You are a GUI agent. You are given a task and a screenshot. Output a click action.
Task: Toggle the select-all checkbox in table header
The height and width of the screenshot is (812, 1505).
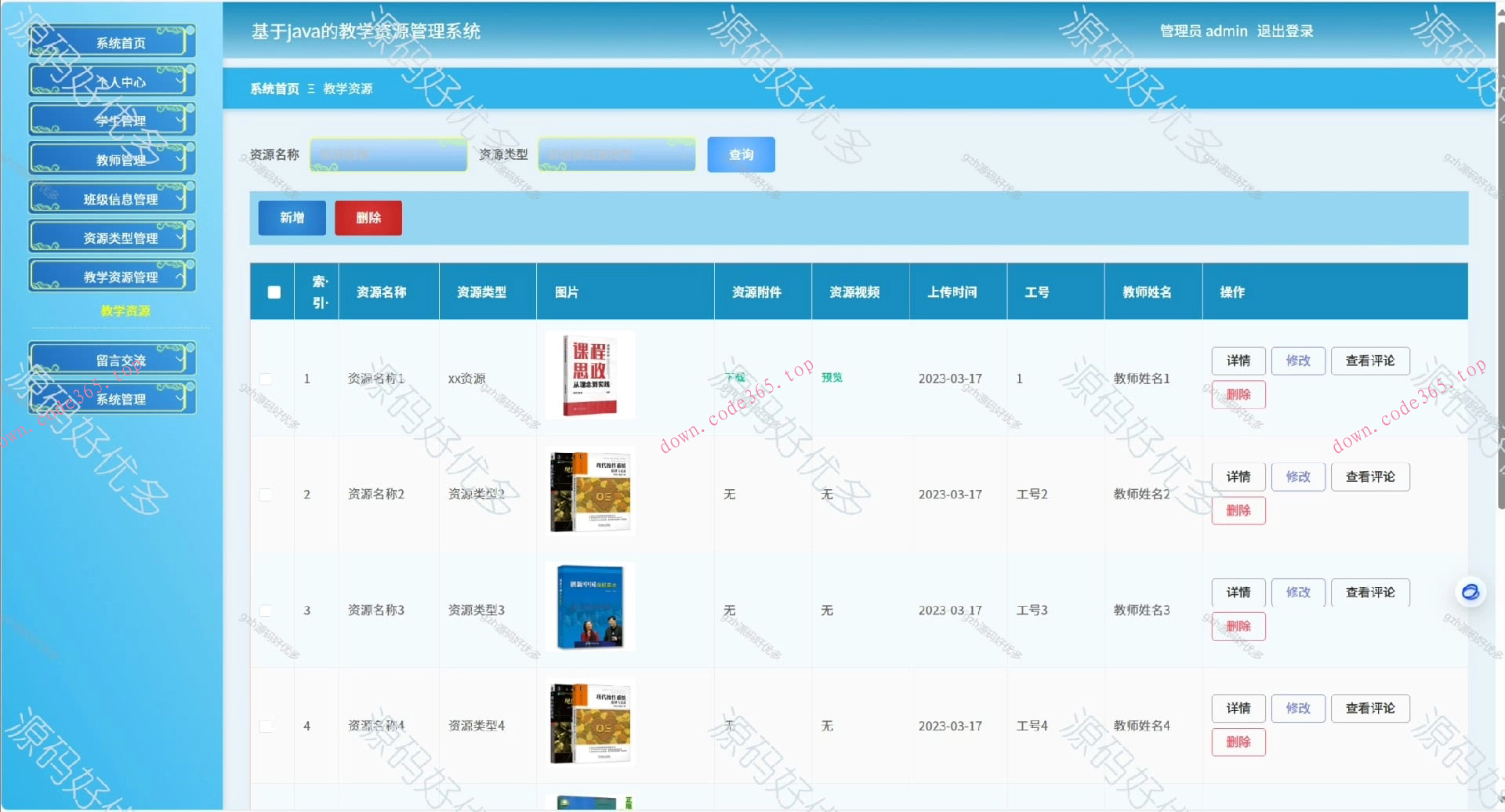coord(274,292)
